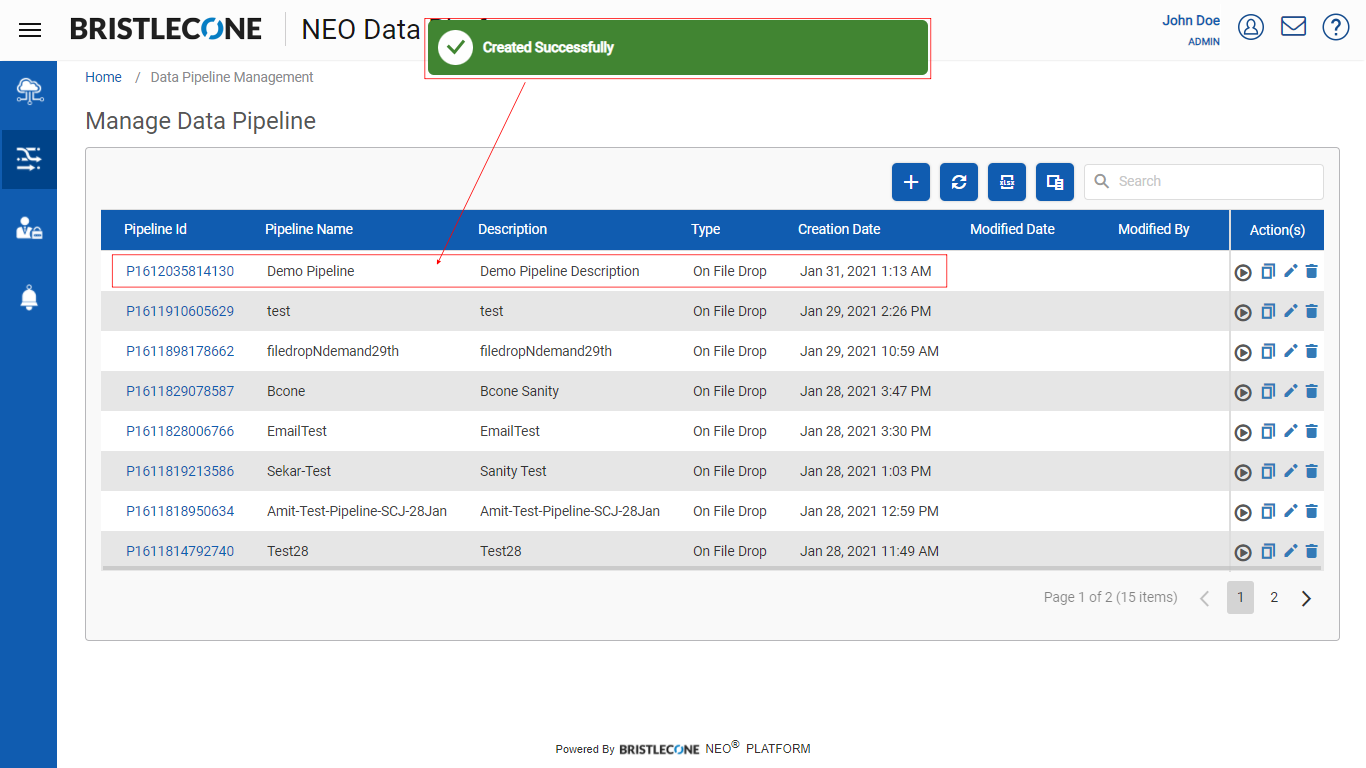
Task: Open the hamburger menu
Action: pos(30,30)
